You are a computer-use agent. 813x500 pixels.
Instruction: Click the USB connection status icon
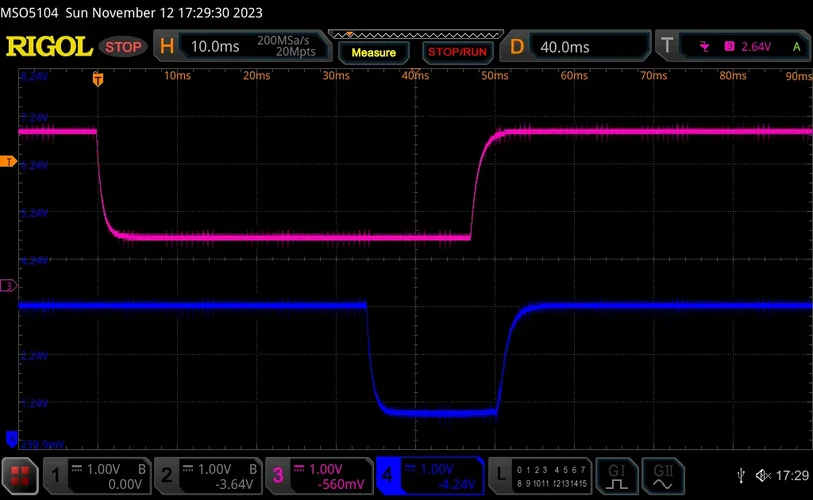[740, 475]
